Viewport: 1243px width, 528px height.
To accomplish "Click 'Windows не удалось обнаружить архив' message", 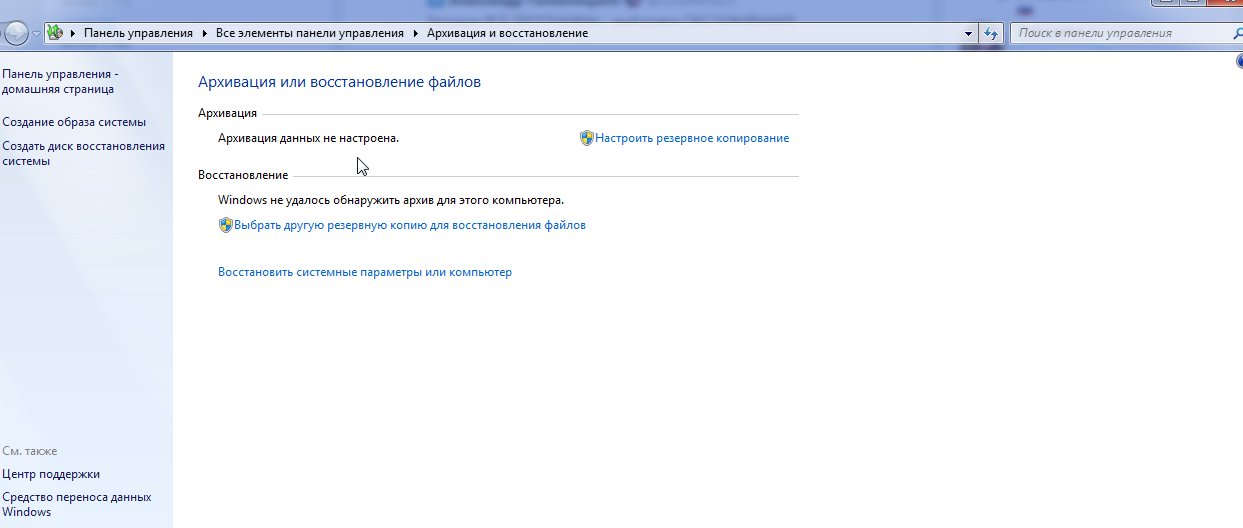I will [391, 200].
